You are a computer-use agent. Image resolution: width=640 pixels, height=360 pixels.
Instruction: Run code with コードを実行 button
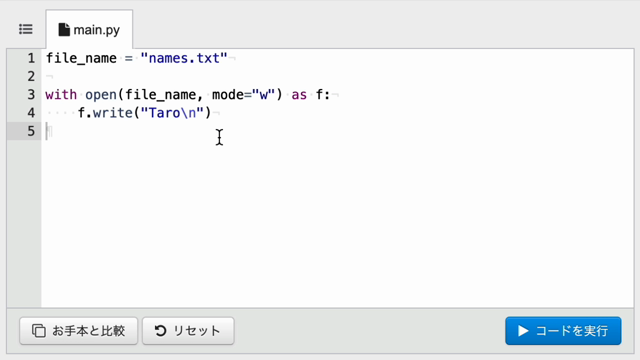[x=563, y=331]
